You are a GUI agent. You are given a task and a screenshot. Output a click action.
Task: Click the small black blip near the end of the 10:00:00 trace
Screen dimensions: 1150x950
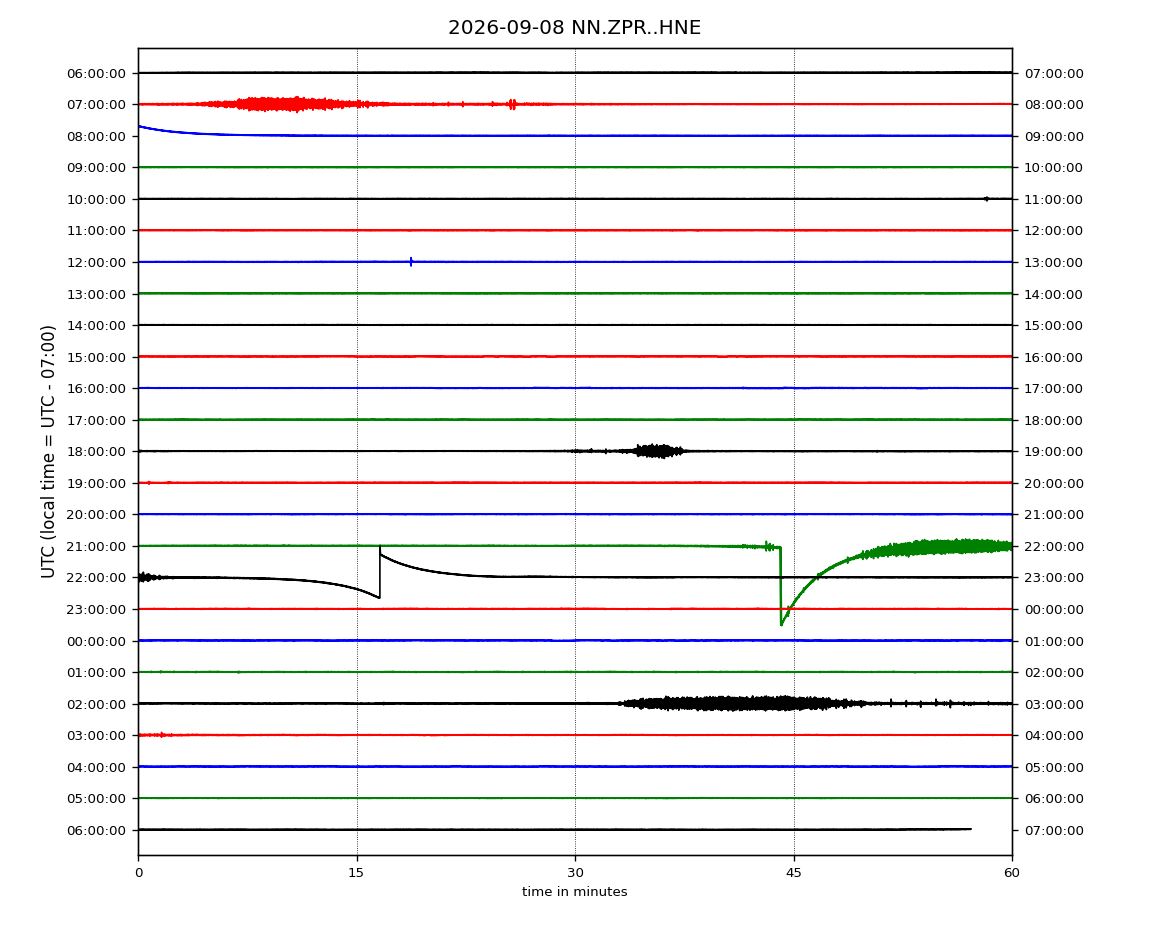[986, 199]
